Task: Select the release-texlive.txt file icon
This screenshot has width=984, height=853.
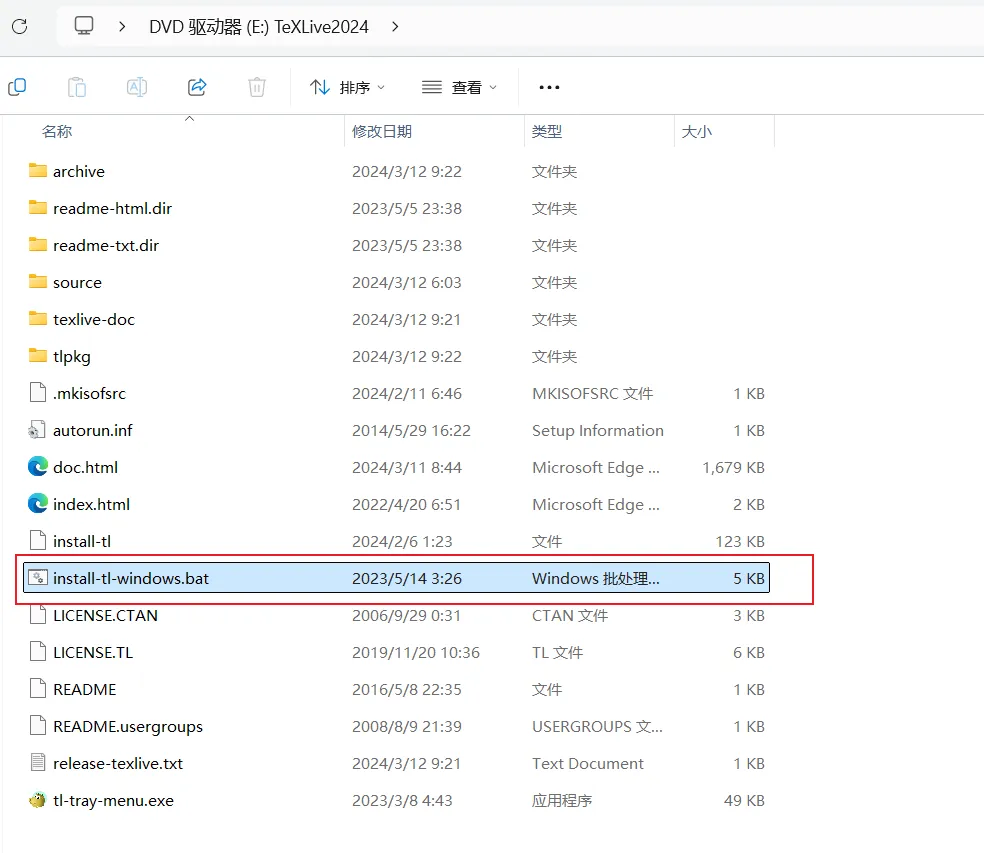Action: click(38, 763)
